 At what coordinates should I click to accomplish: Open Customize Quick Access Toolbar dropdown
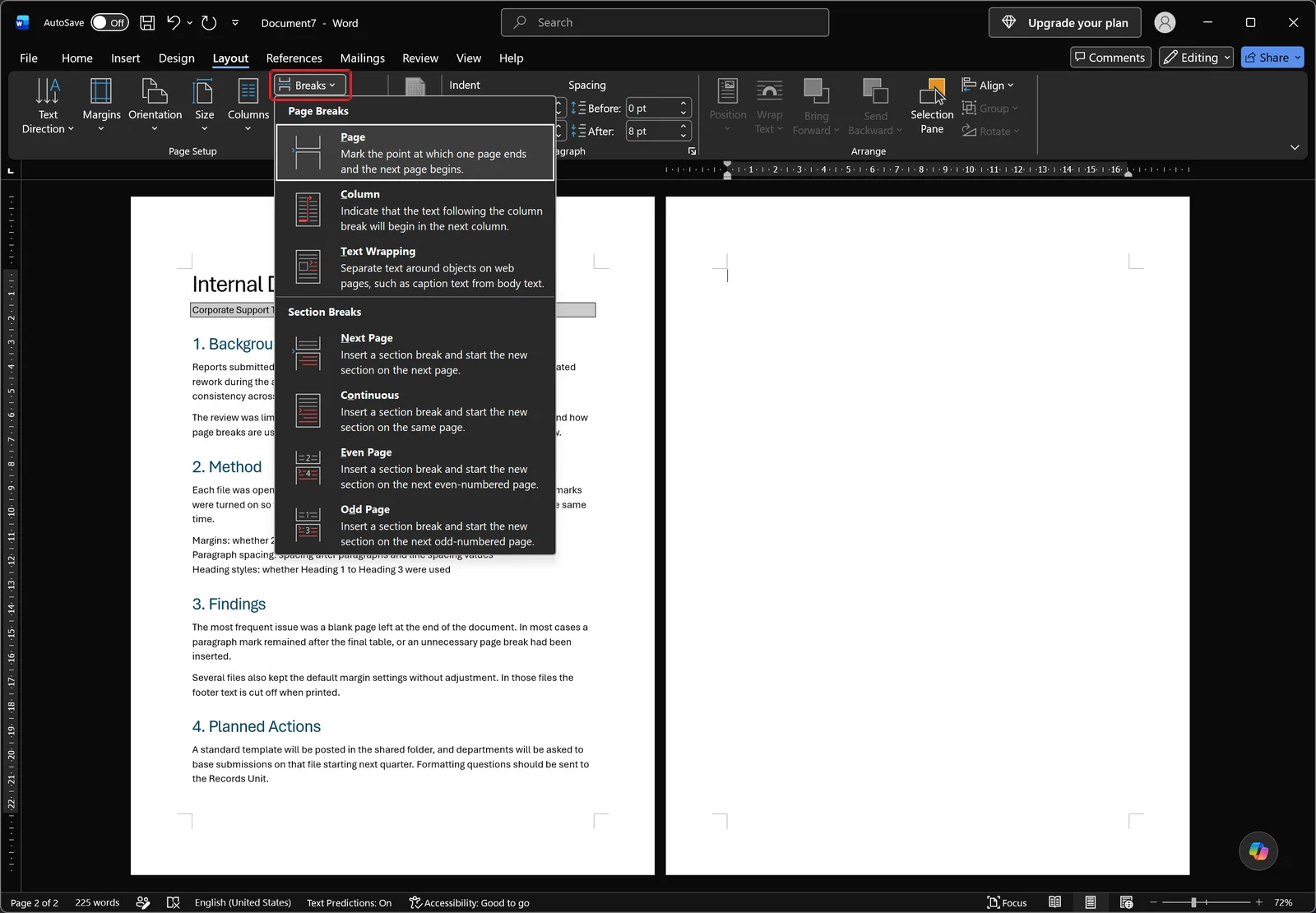point(235,22)
